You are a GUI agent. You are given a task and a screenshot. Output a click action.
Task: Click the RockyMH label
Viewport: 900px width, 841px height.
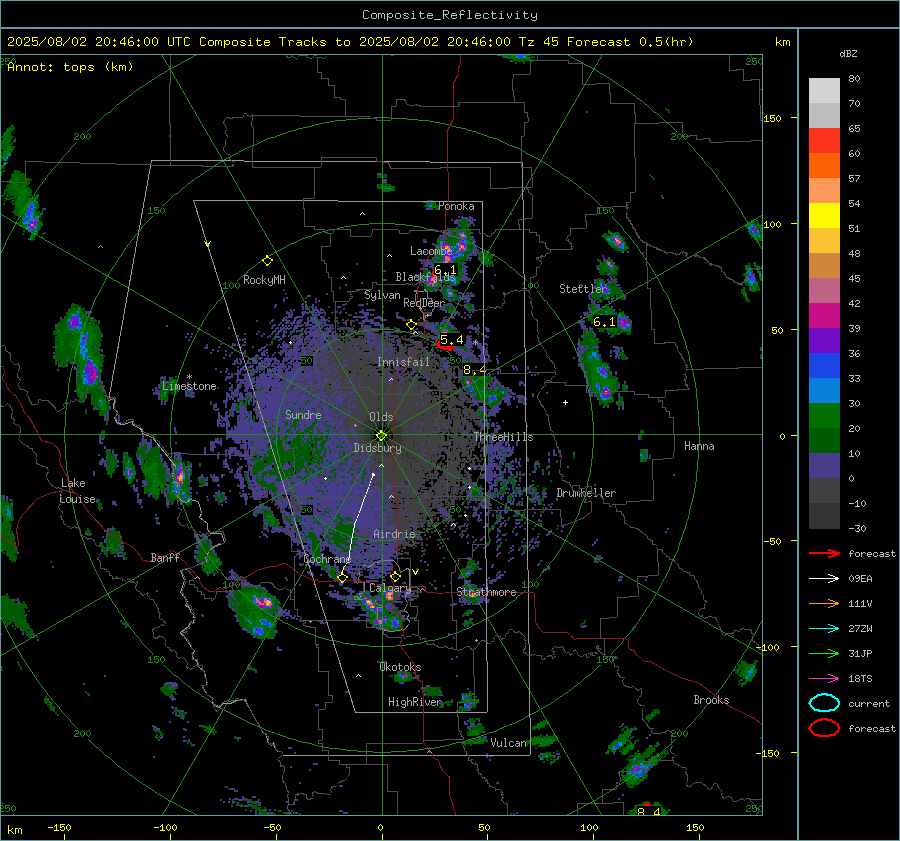(264, 280)
